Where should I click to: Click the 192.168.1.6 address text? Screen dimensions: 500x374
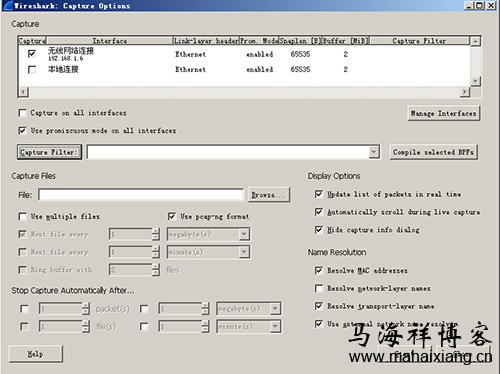66,59
